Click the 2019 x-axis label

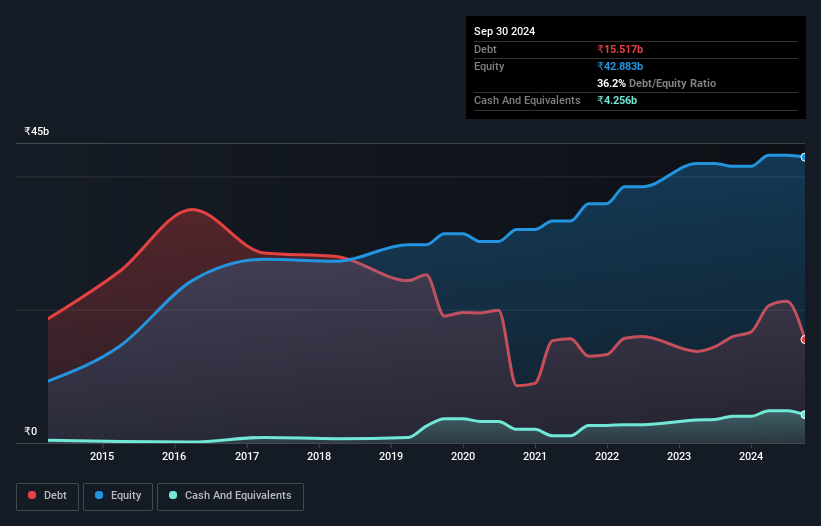pos(391,456)
